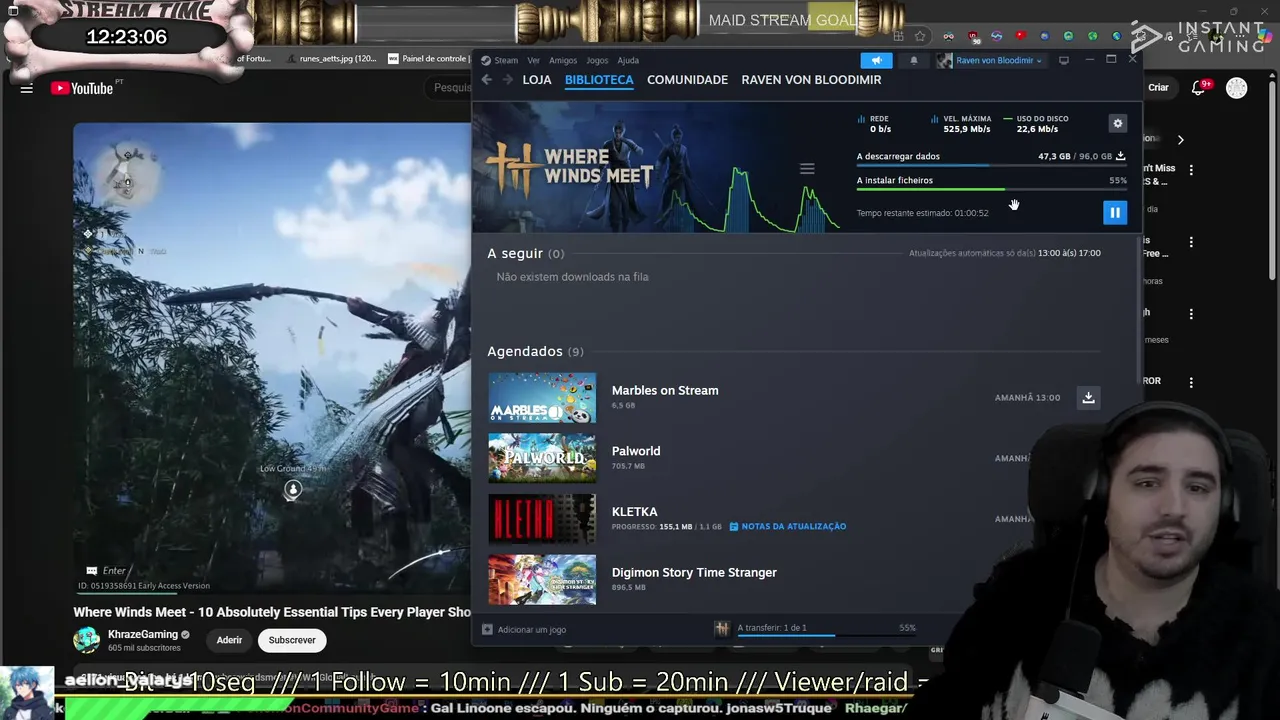Switch to the BIBLIOTECA tab

click(x=599, y=80)
